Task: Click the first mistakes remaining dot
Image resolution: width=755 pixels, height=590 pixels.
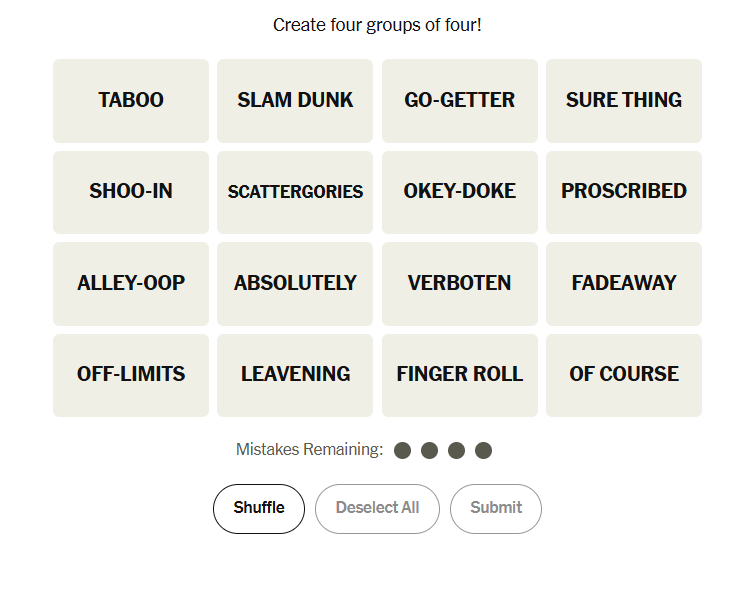Action: click(403, 450)
